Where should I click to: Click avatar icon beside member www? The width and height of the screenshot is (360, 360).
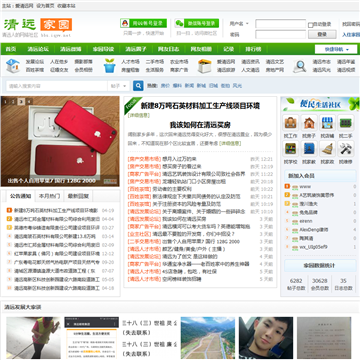tap(295, 187)
